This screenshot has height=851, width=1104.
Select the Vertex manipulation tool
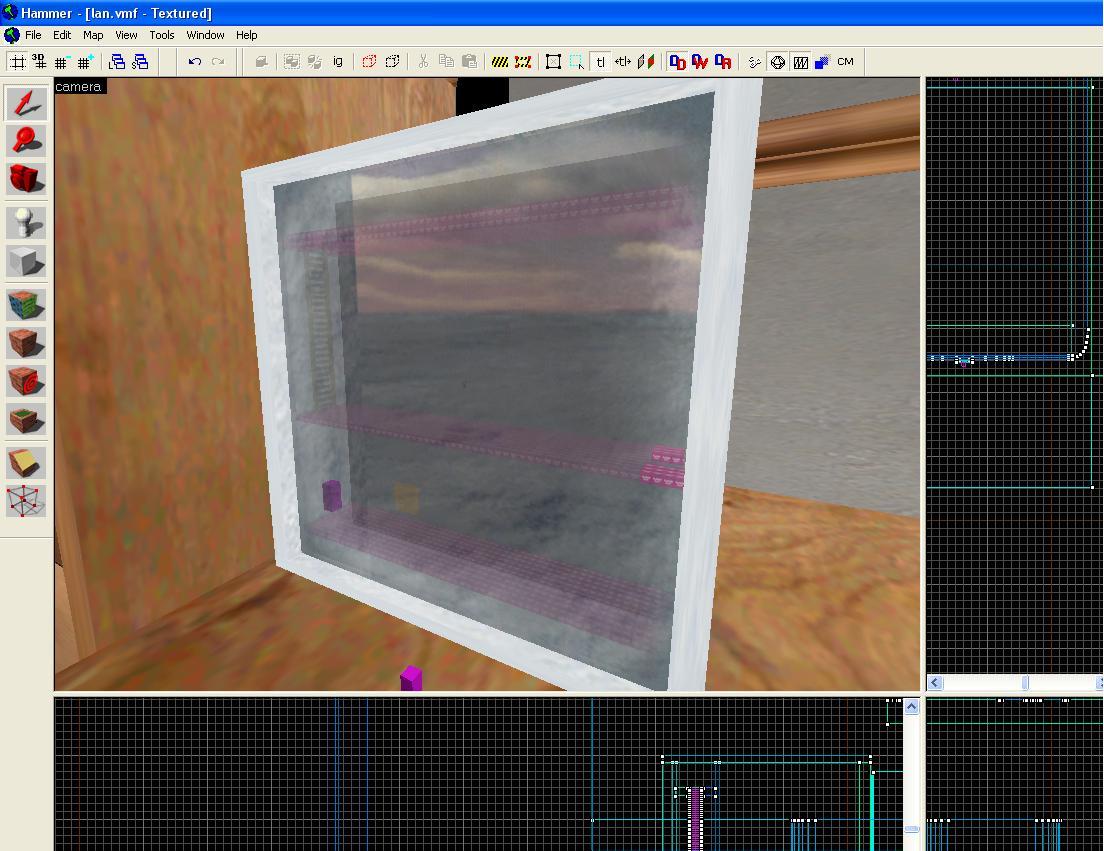26,500
